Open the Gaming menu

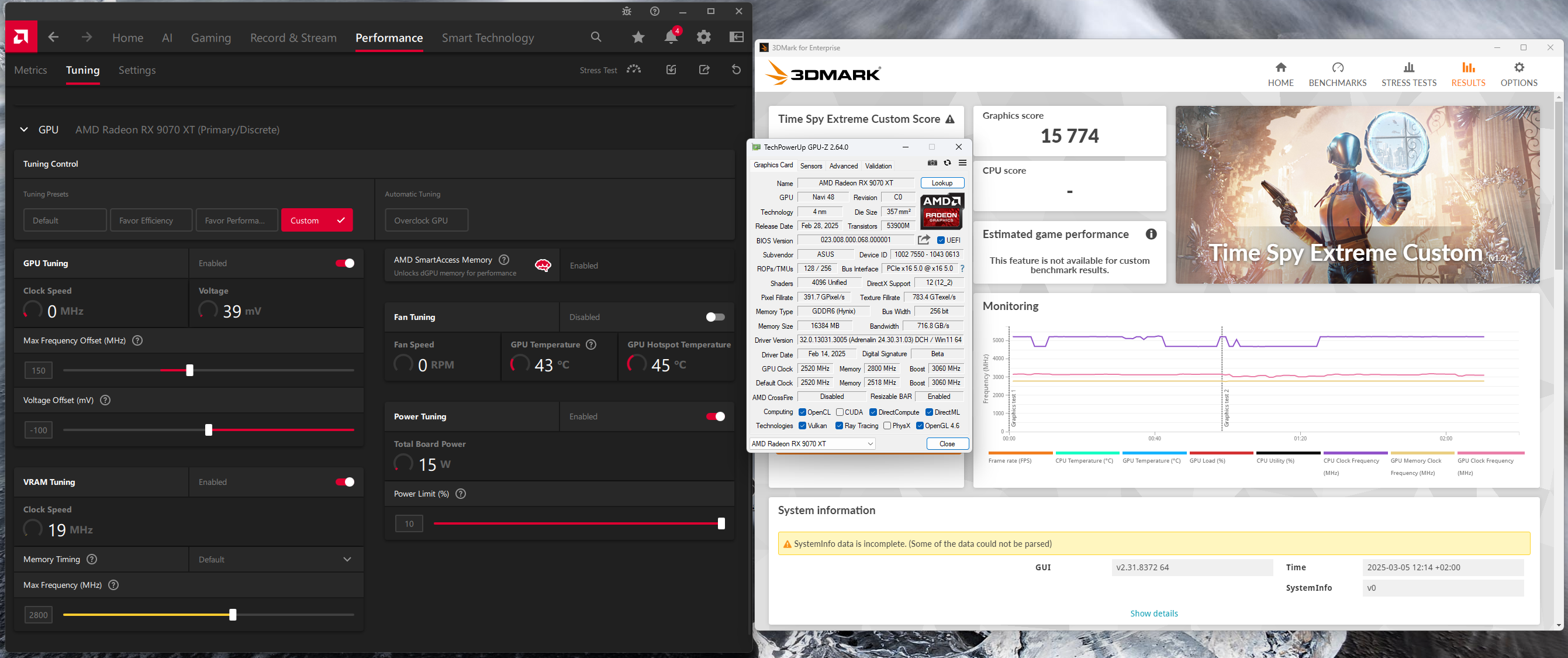[x=210, y=38]
